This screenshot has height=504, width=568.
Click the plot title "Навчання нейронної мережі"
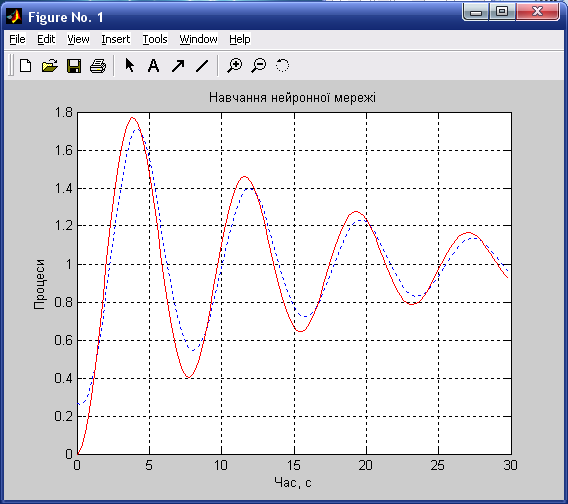click(x=293, y=98)
